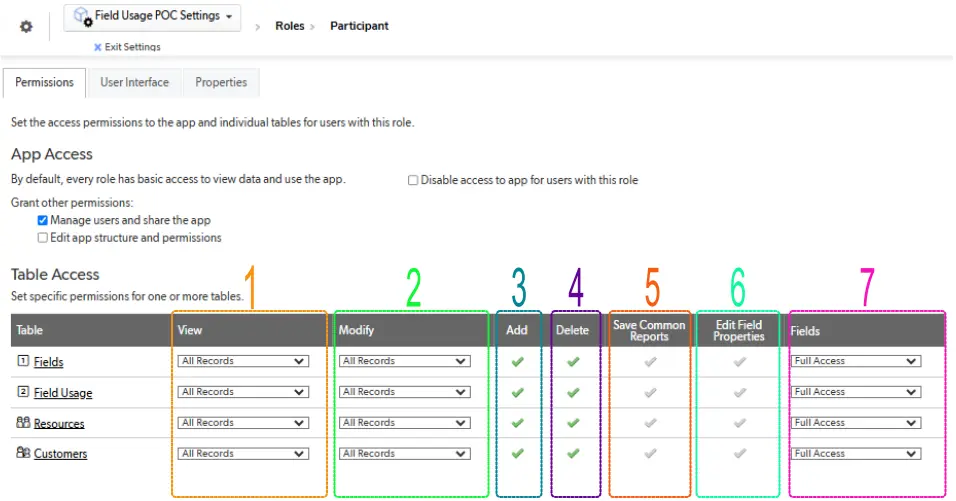Toggle the Add checkmark for the Field Usage table
956x501 pixels.
[518, 393]
